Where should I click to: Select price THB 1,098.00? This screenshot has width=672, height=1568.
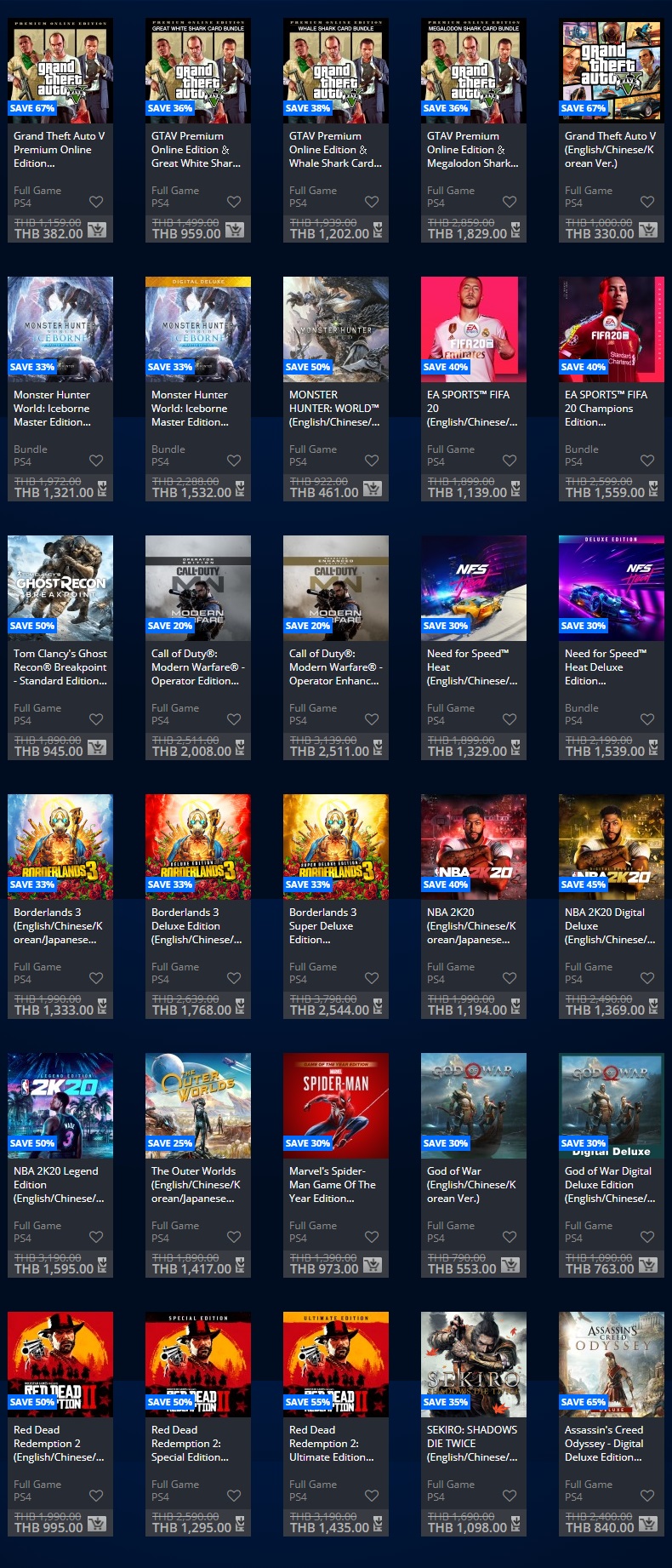pos(467,1527)
